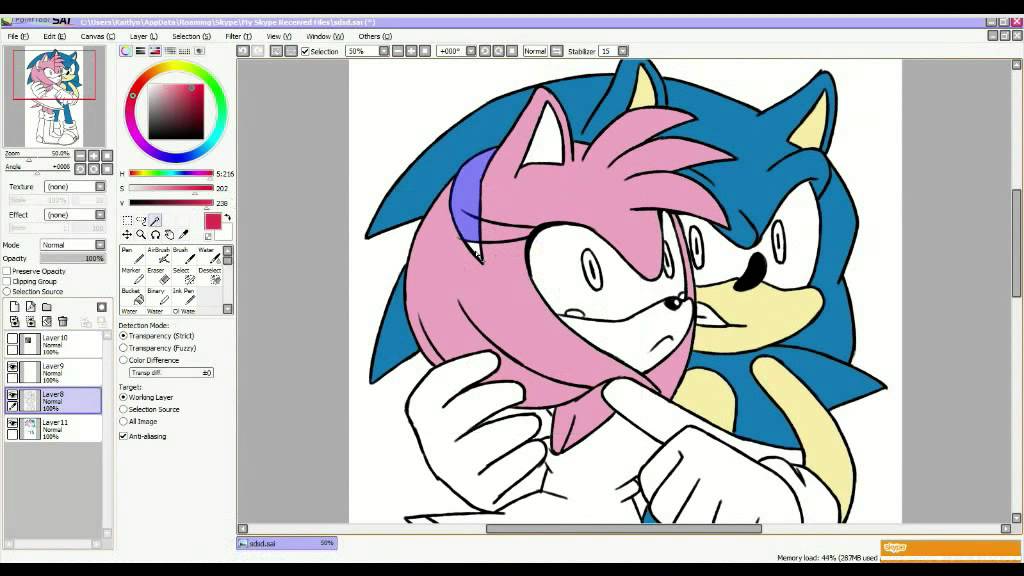This screenshot has height=576, width=1024.
Task: Hide Layer 9 with eye icon
Action: pos(12,366)
